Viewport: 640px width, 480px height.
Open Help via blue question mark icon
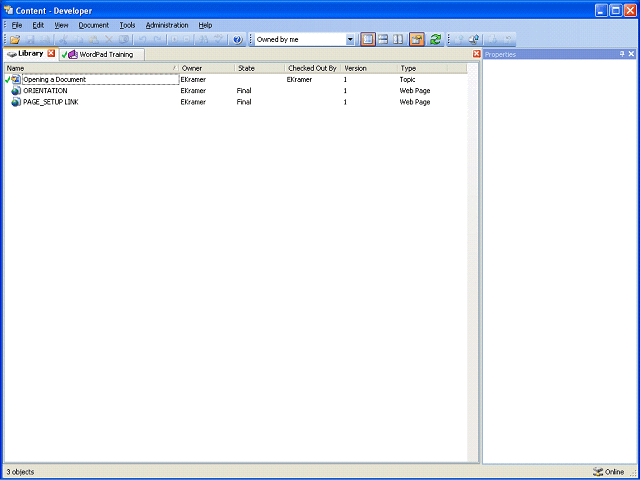coord(237,40)
